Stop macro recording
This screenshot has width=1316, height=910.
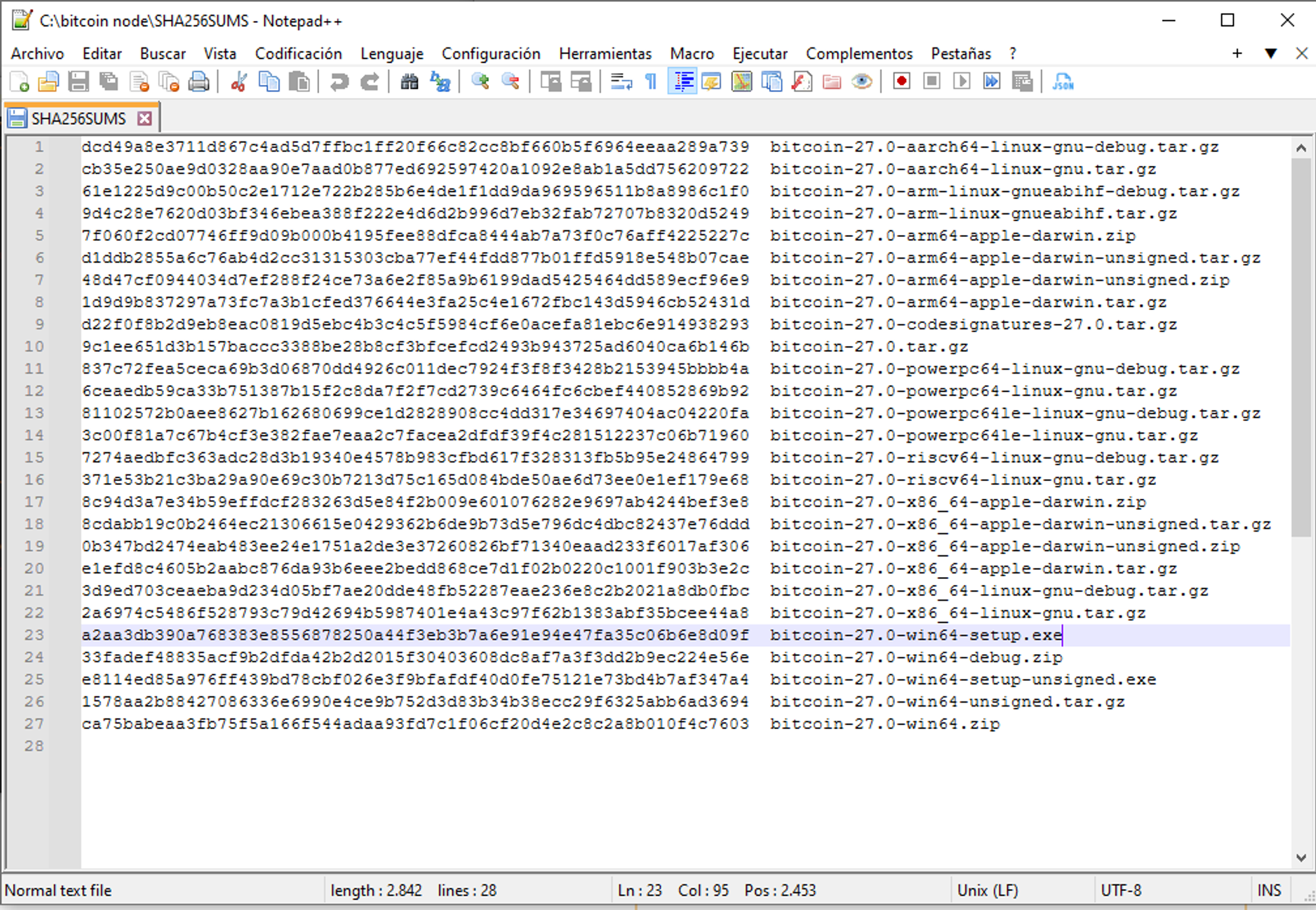932,82
